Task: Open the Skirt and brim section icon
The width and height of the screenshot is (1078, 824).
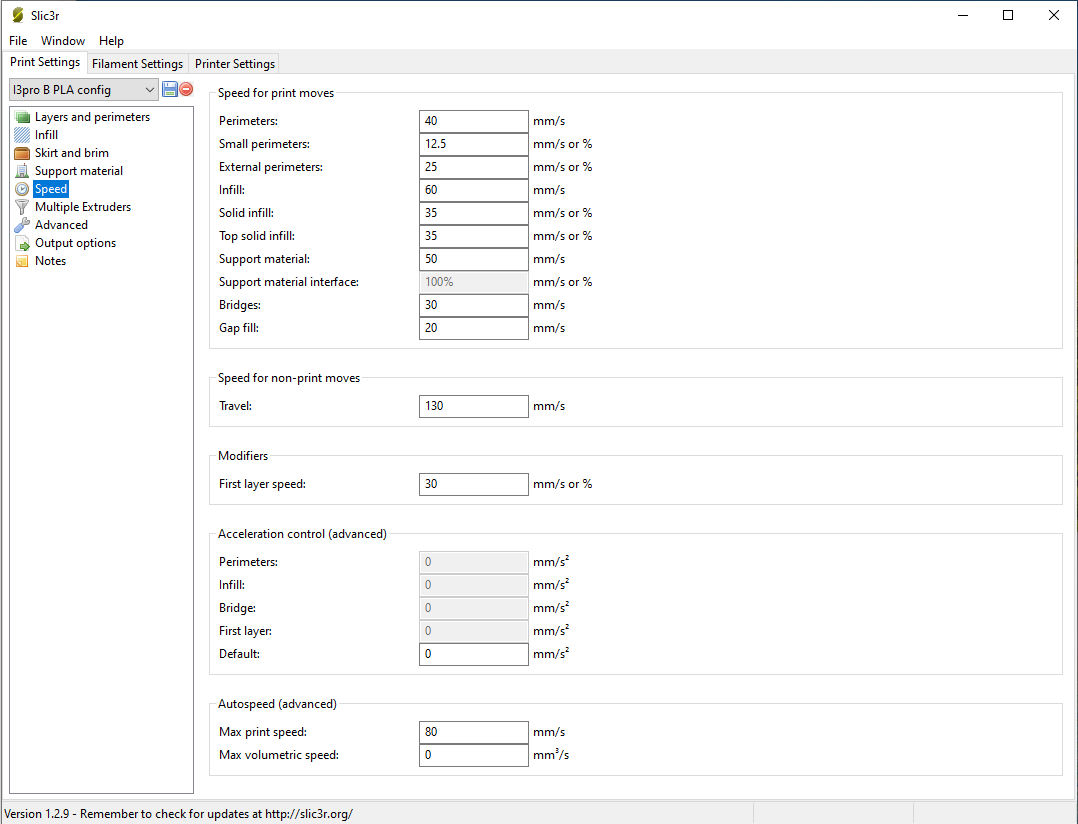Action: tap(22, 153)
